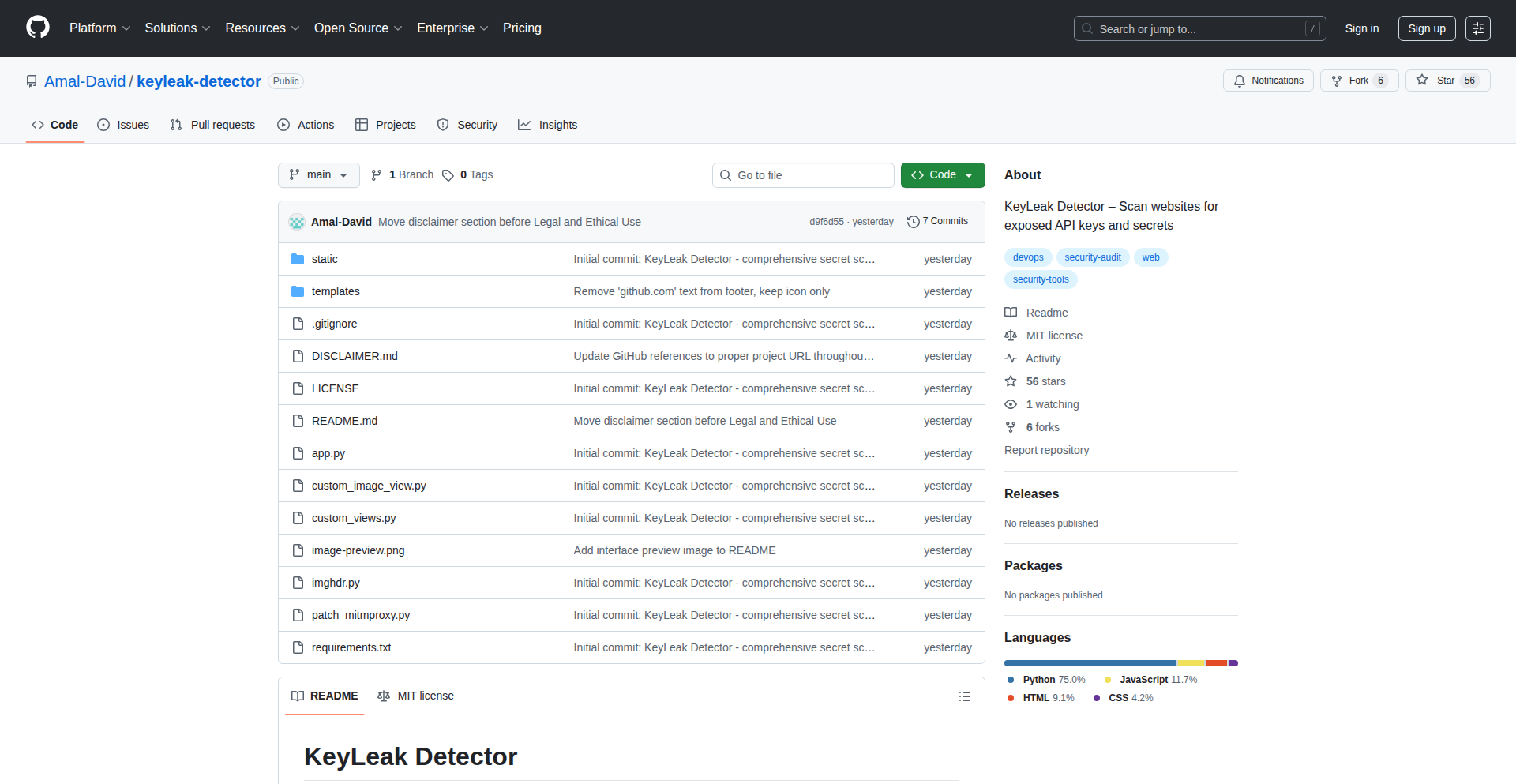Switch to the Issues tab
1516x784 pixels.
point(123,125)
